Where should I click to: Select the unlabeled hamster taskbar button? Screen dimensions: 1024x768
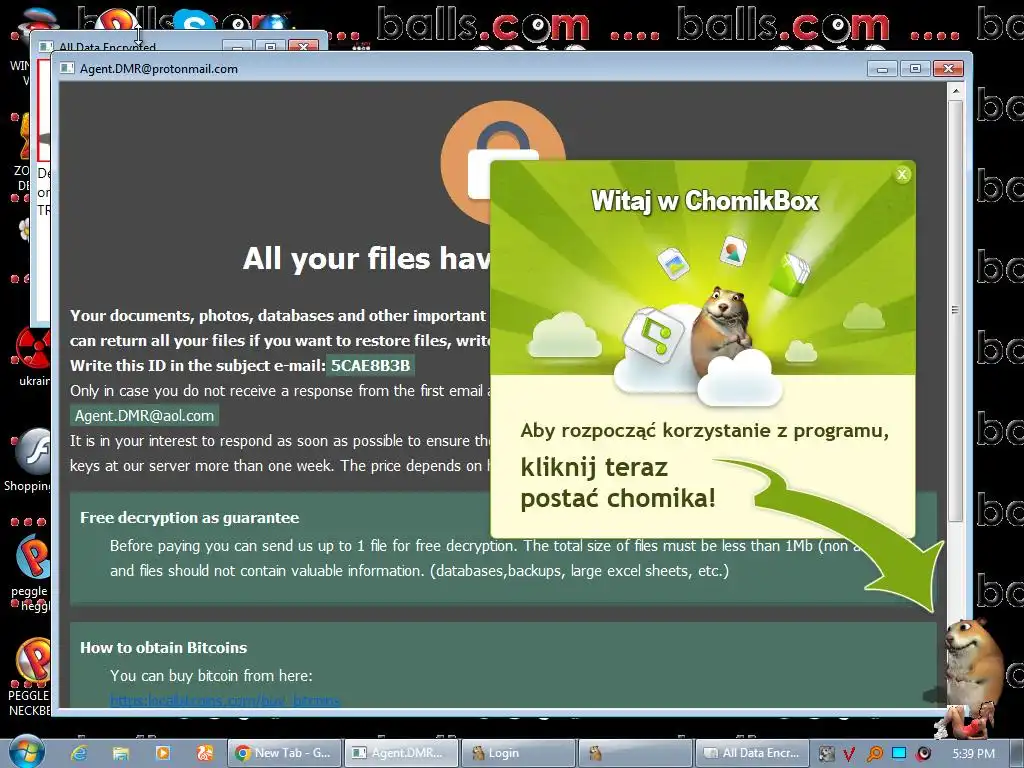635,753
